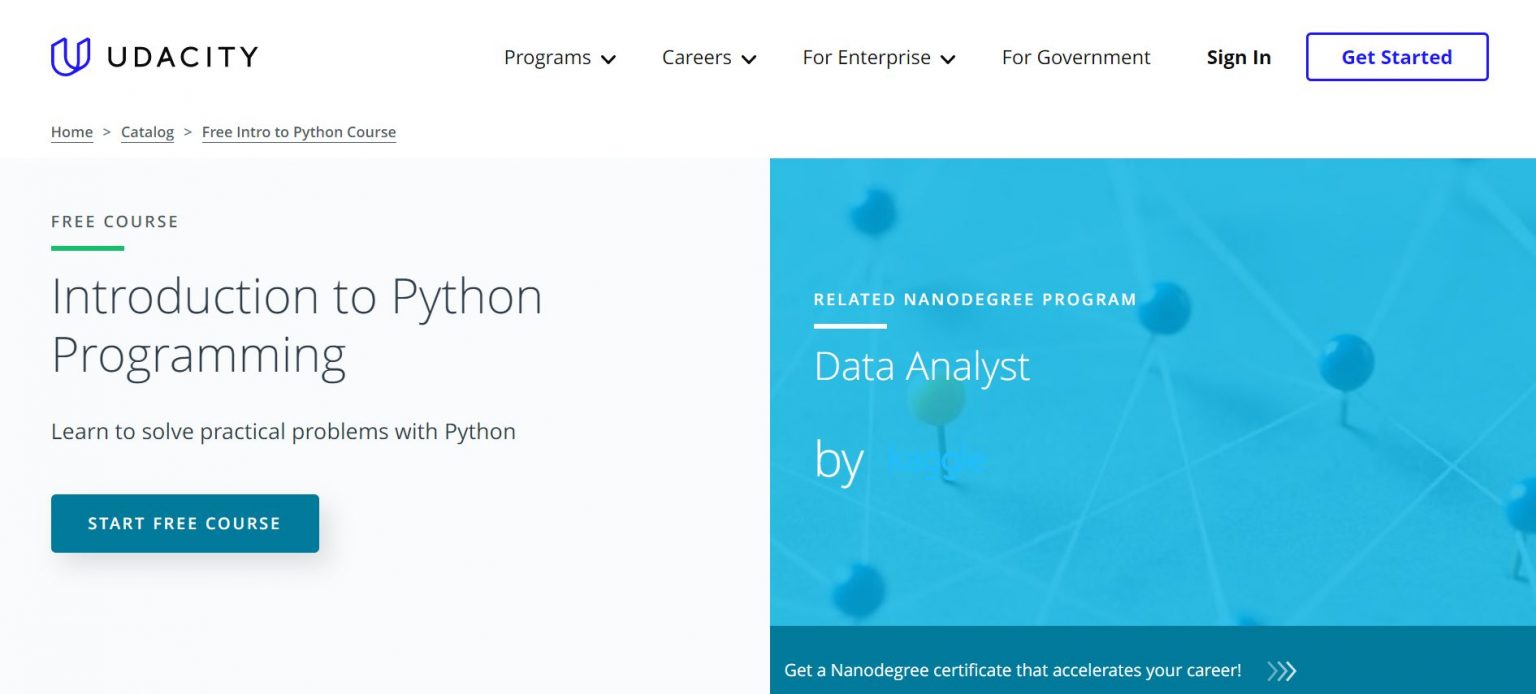Click the Programs chevron arrow
Image resolution: width=1536 pixels, height=694 pixels.
coord(608,60)
